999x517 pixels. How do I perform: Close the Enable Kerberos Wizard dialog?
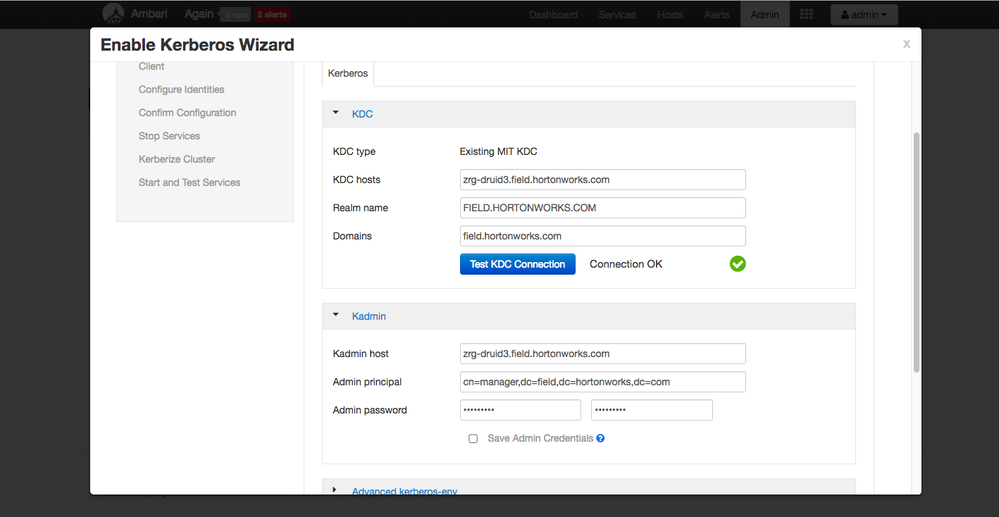tap(906, 44)
